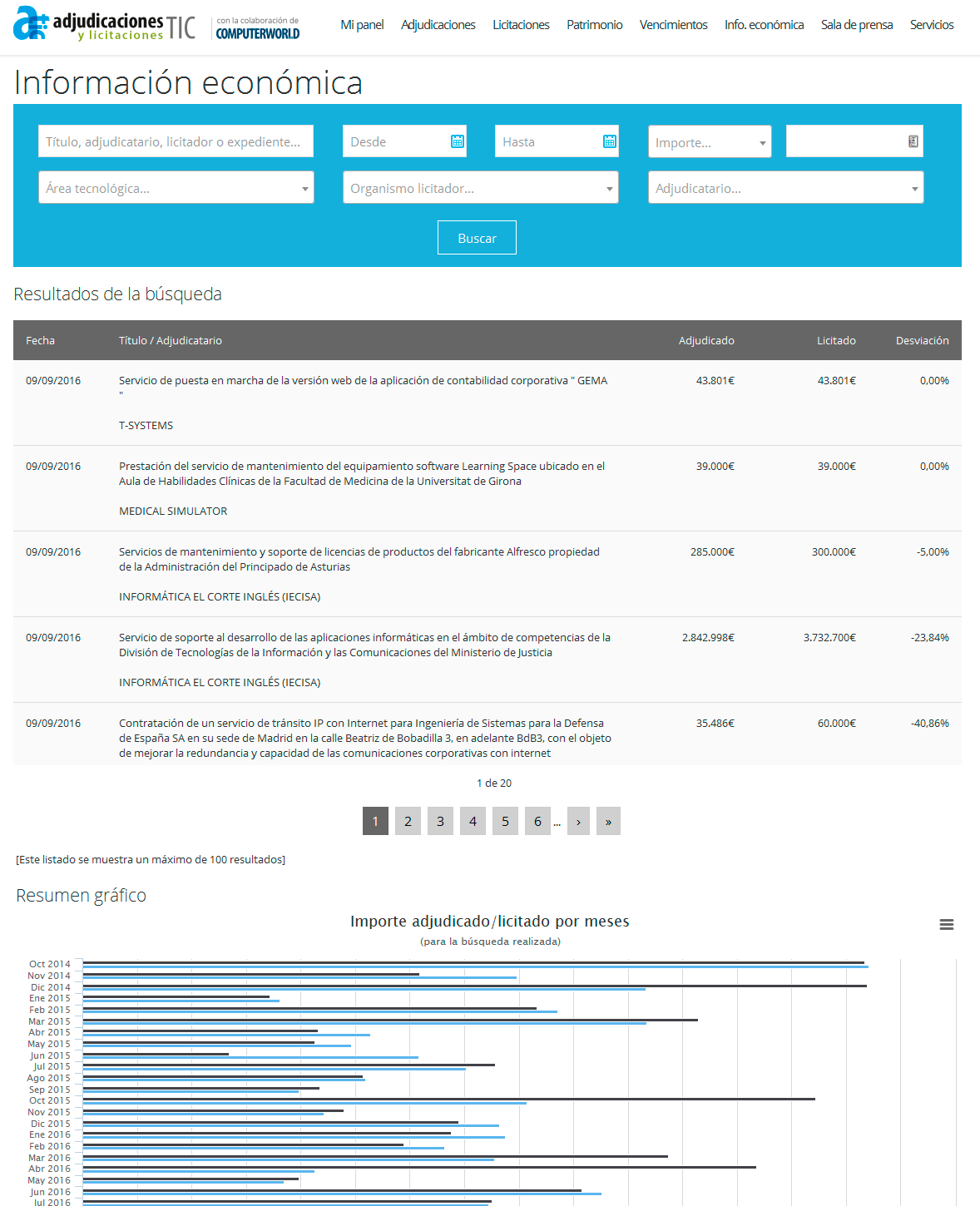Go to results page 6
Viewport: 980px width, 1206px height.
click(x=537, y=821)
